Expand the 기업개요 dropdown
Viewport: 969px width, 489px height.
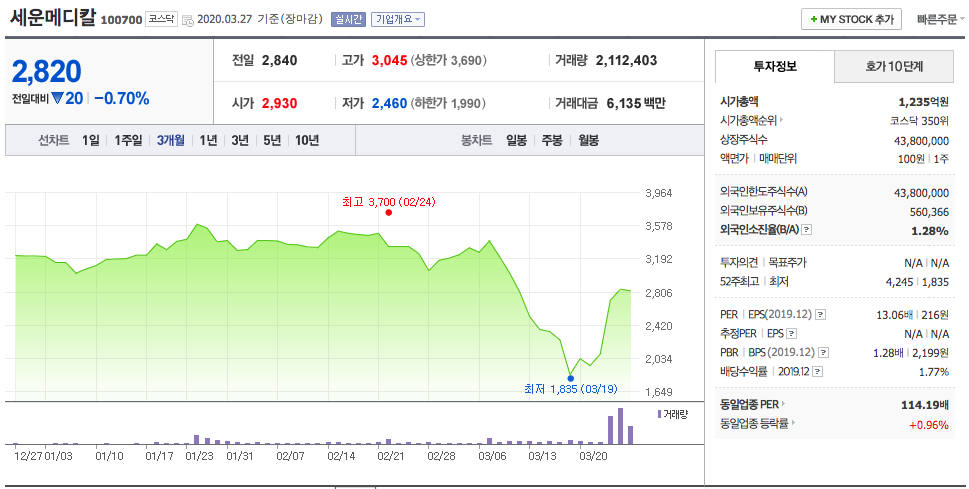(398, 19)
